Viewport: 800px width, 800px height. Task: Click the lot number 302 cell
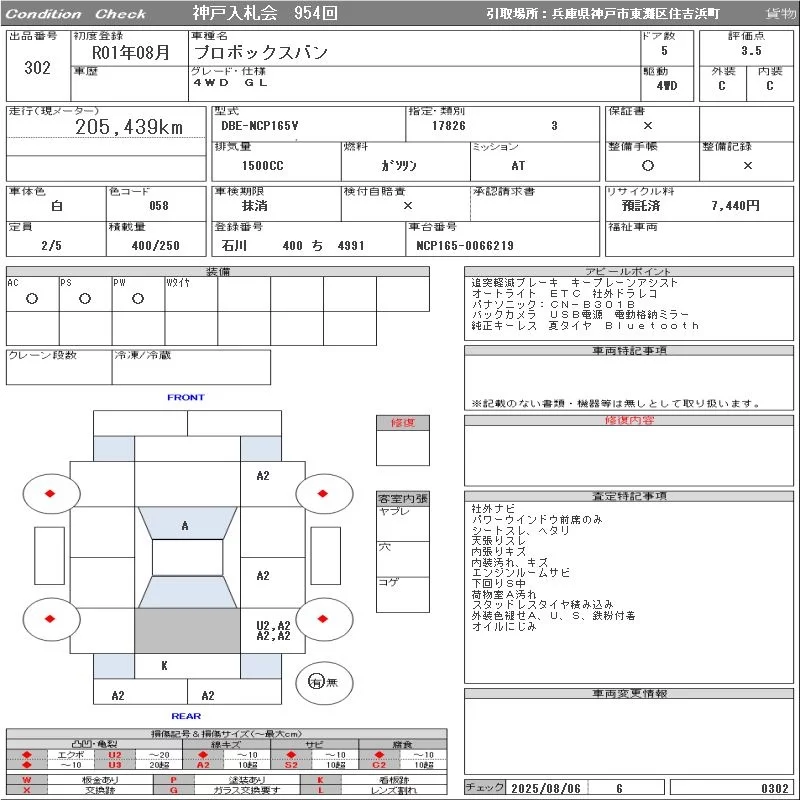tap(38, 67)
